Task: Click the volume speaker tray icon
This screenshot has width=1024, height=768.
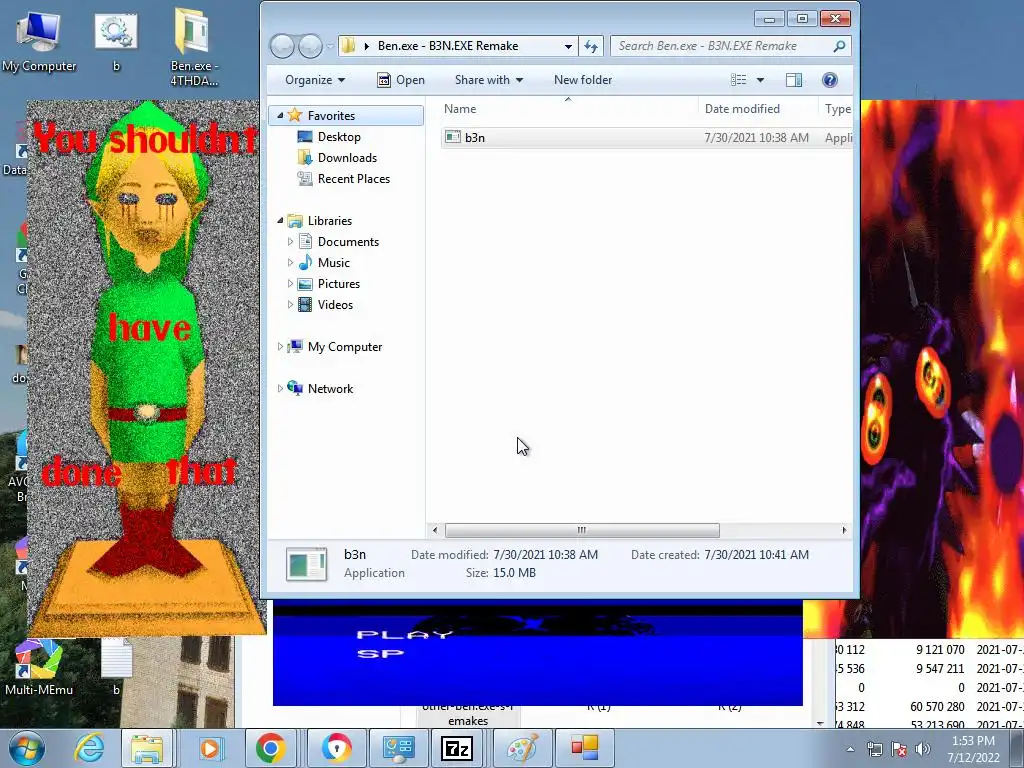Action: click(922, 749)
